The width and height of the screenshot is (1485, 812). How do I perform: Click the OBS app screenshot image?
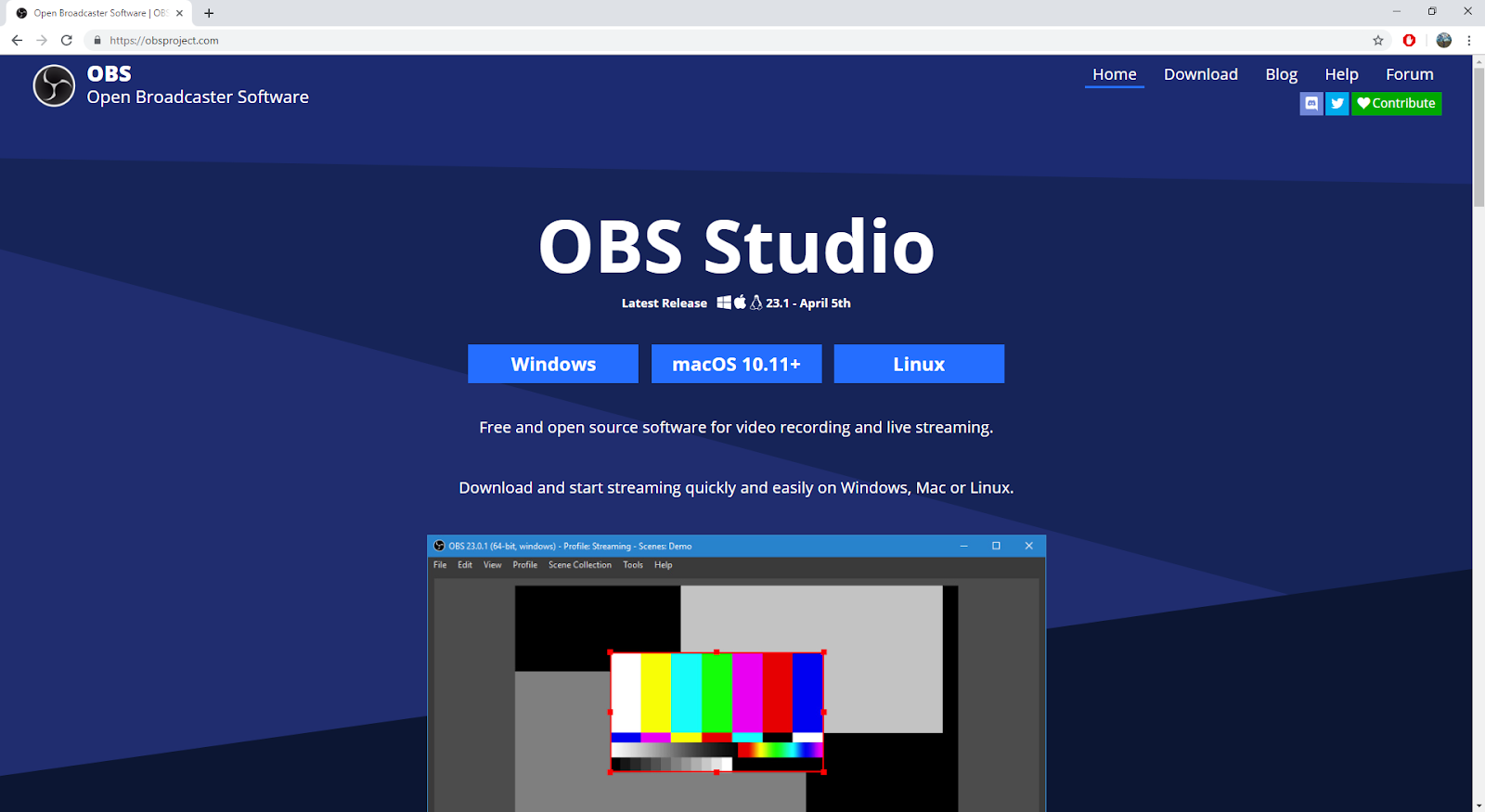pyautogui.click(x=736, y=674)
